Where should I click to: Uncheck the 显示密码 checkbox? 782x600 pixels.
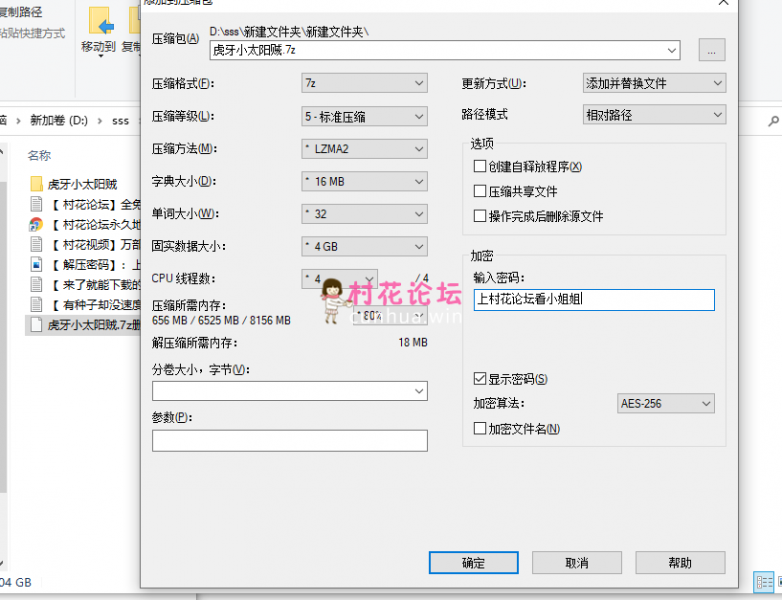480,380
